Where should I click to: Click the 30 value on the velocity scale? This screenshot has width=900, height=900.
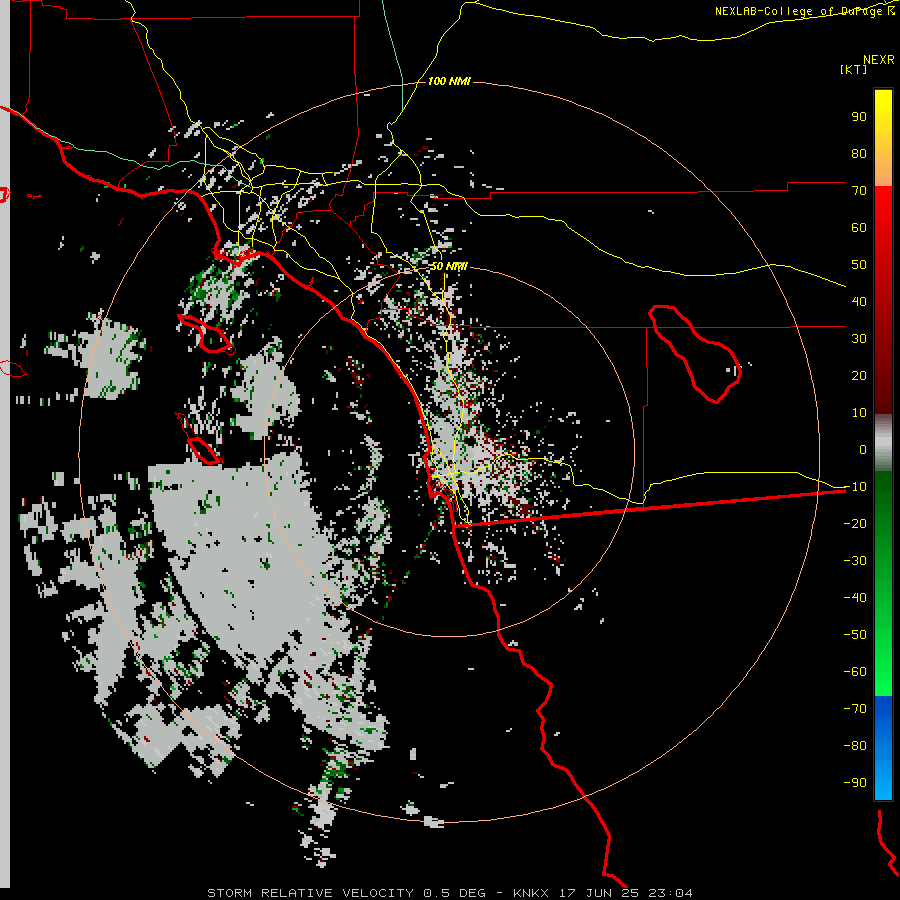859,339
